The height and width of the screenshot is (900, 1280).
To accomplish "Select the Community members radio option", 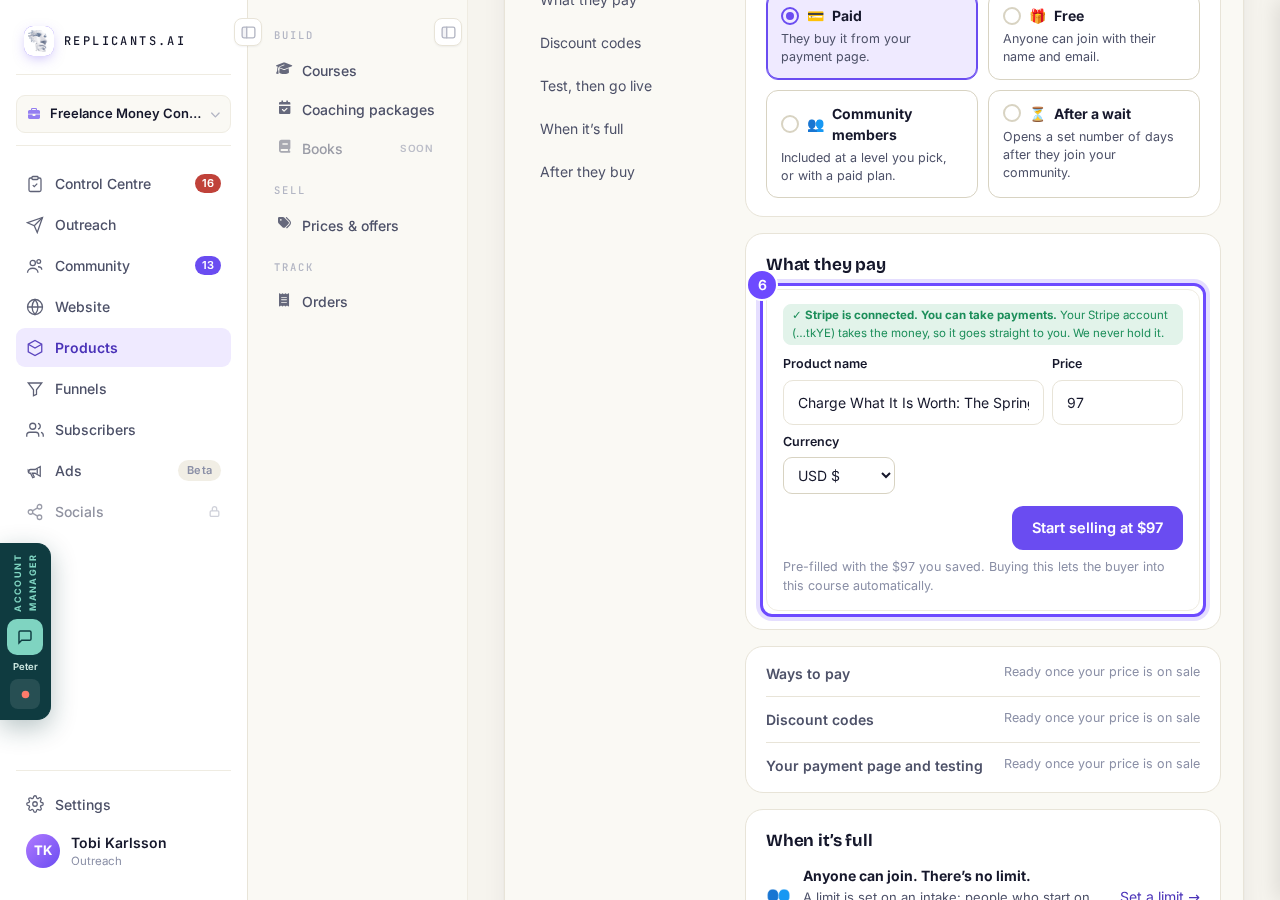I will (x=790, y=124).
